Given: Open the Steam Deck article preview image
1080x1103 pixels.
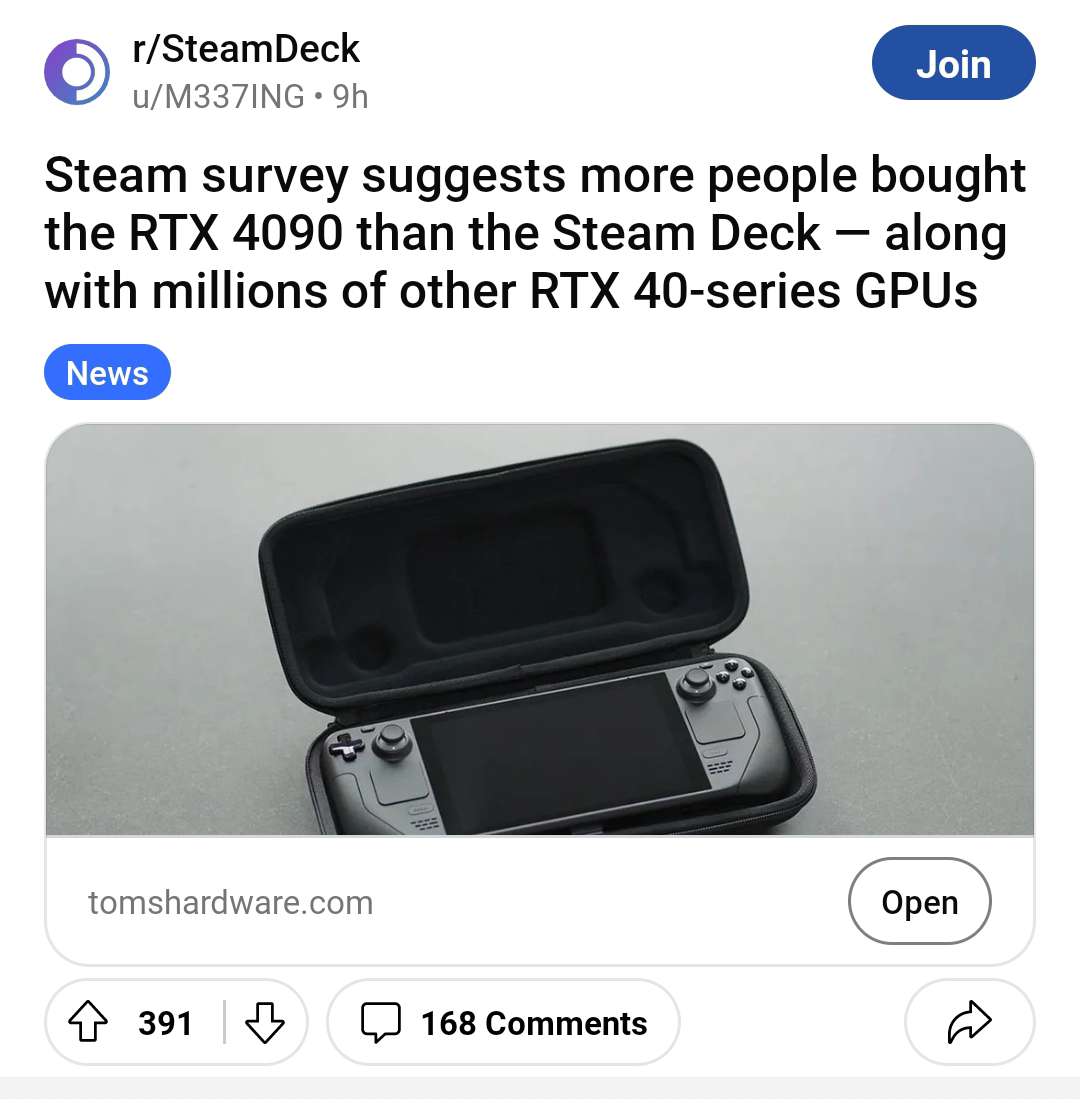Looking at the screenshot, I should [x=540, y=629].
